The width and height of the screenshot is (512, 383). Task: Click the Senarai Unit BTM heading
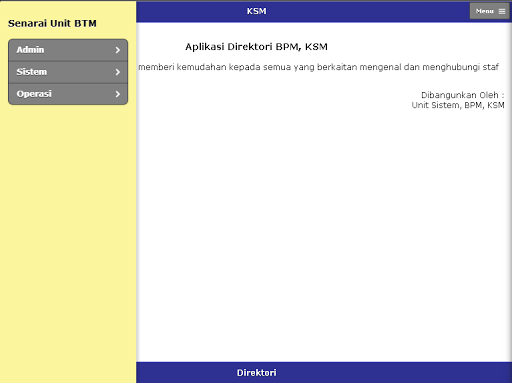coord(52,23)
